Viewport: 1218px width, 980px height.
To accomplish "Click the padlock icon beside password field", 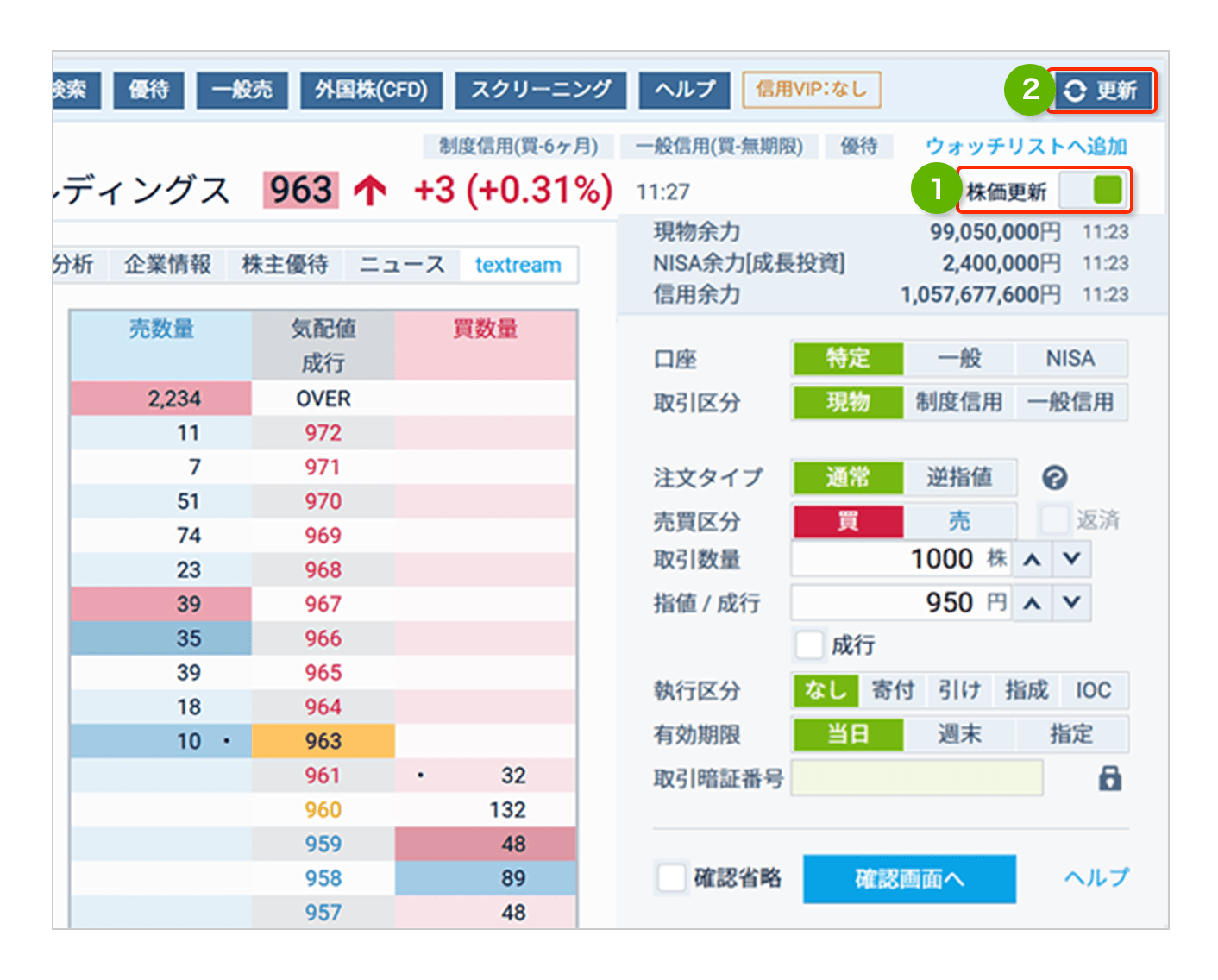I will [1109, 778].
